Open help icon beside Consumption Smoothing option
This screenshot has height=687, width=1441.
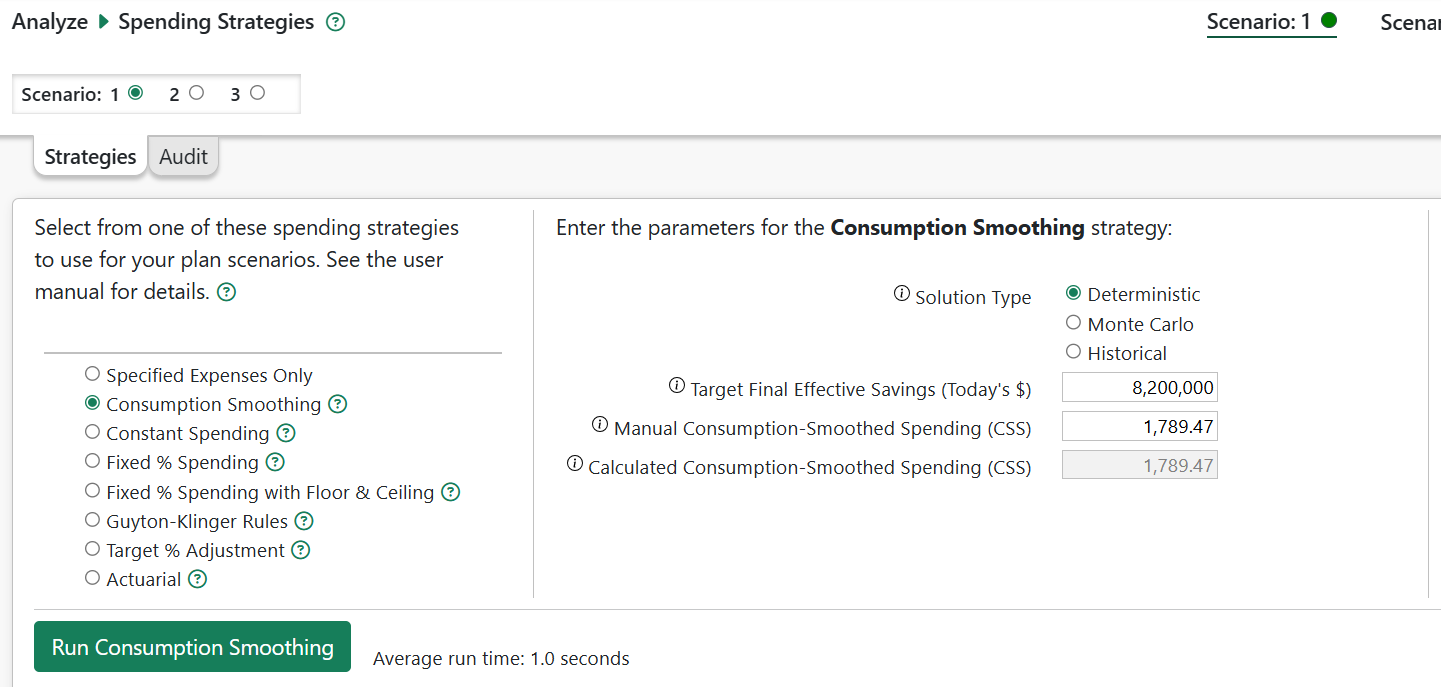338,404
